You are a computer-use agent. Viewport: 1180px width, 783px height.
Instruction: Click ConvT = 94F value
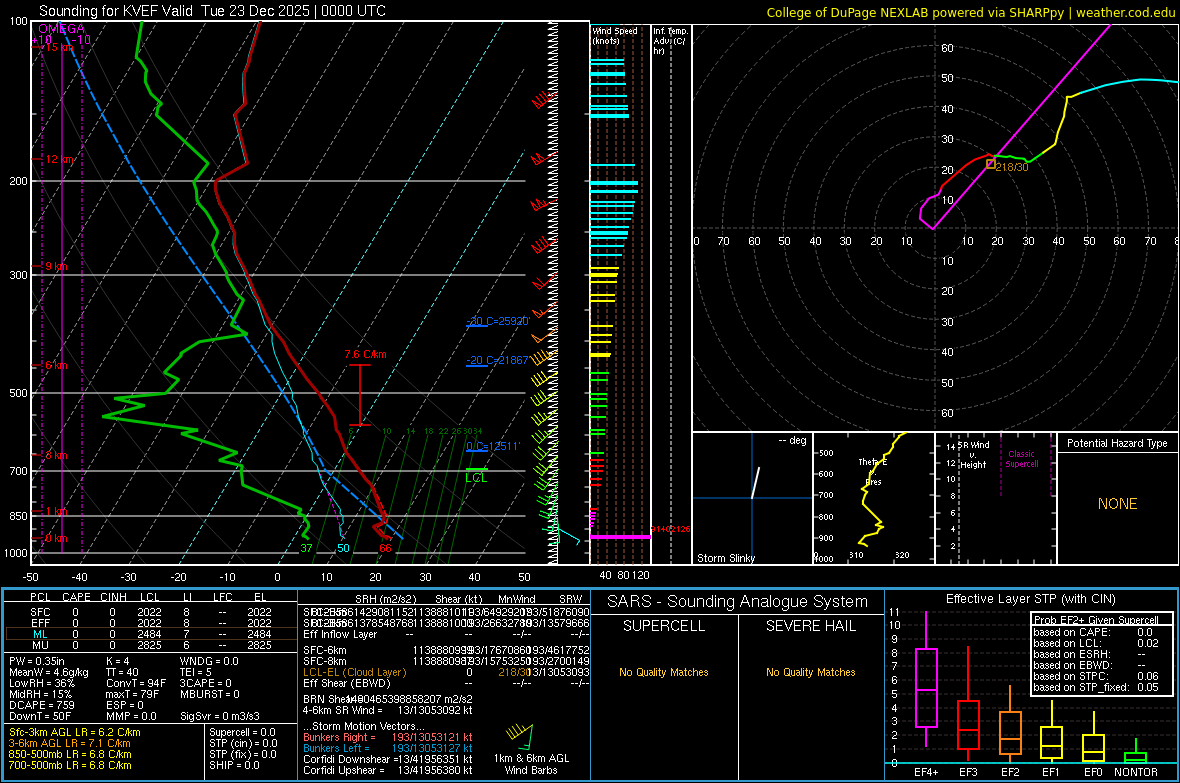coord(136,684)
